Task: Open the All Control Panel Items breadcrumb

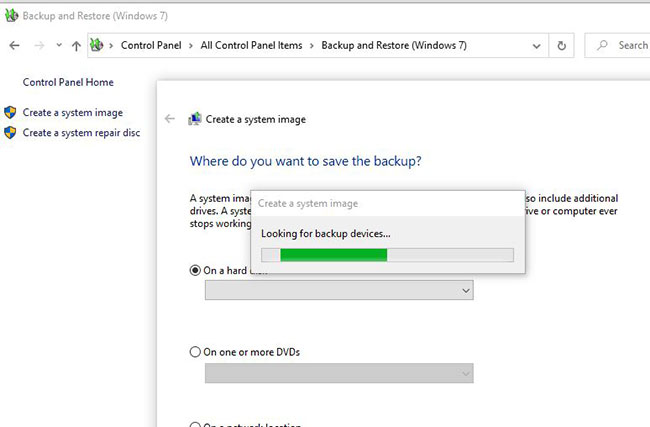Action: coord(251,45)
